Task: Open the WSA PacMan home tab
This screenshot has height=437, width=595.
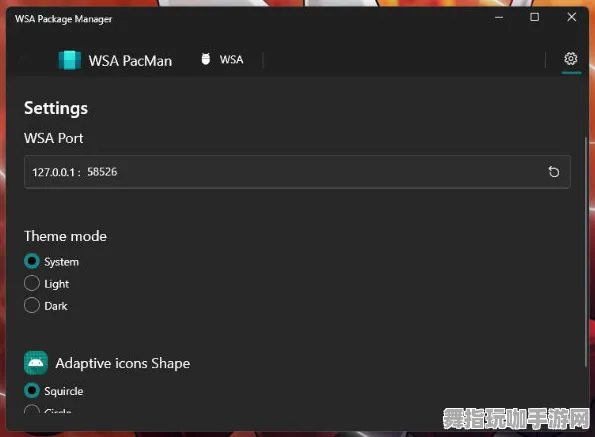Action: 115,60
